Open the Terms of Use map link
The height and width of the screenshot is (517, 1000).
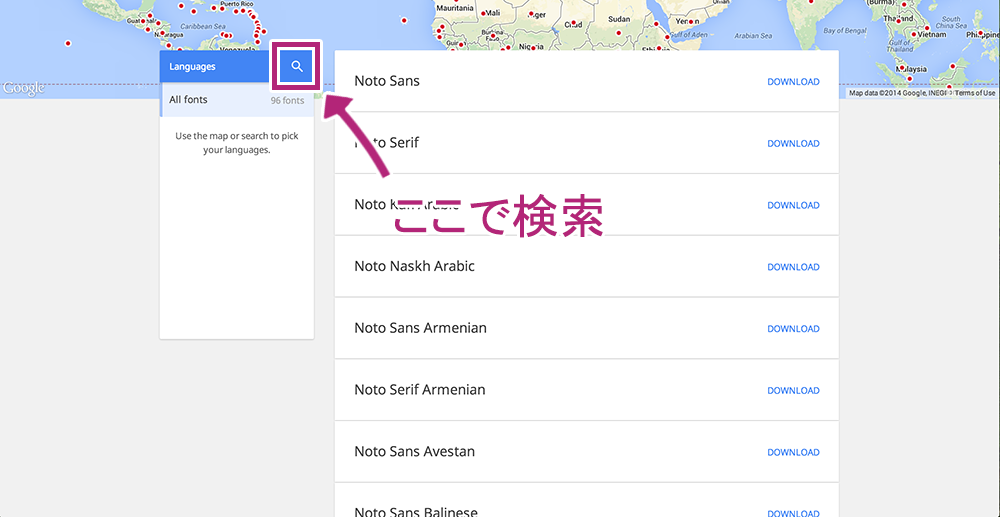tap(974, 93)
